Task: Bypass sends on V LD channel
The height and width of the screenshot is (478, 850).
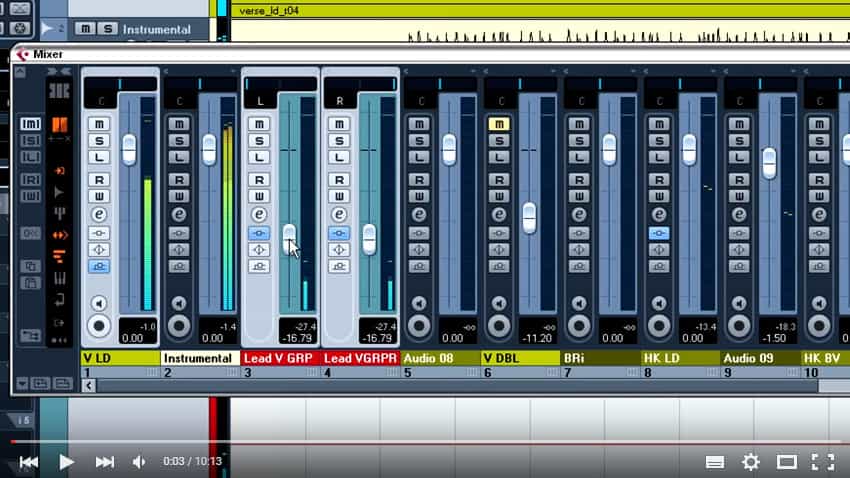Action: click(x=99, y=266)
